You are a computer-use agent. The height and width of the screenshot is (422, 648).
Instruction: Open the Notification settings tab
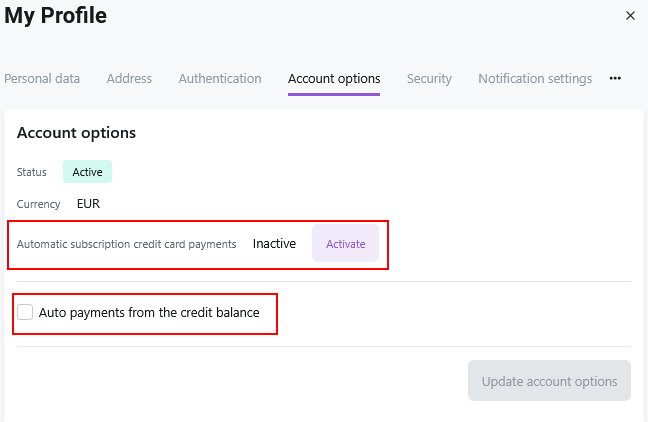tap(535, 79)
